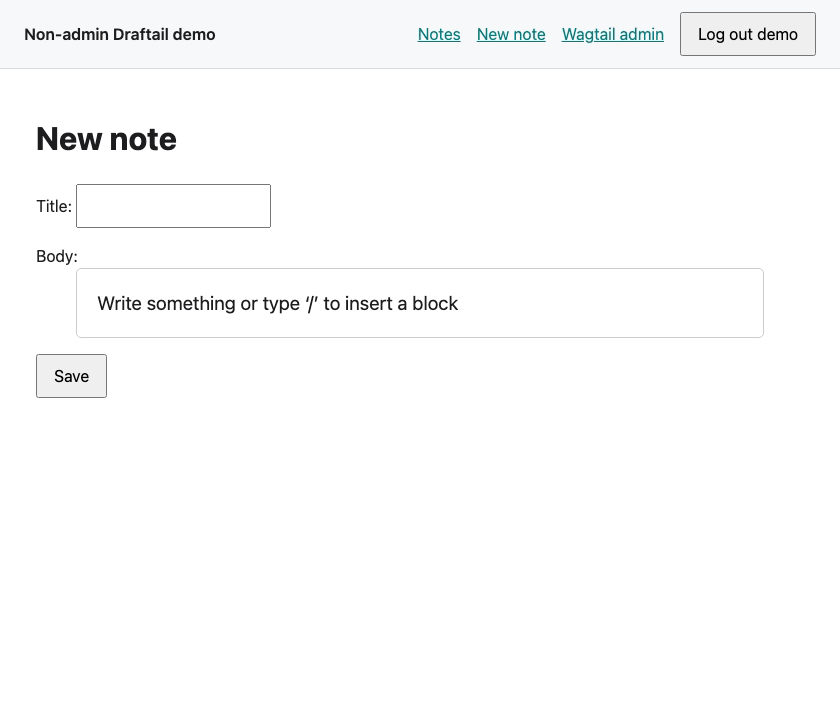Open the Notes link in header
The image size is (840, 720).
[x=439, y=34]
